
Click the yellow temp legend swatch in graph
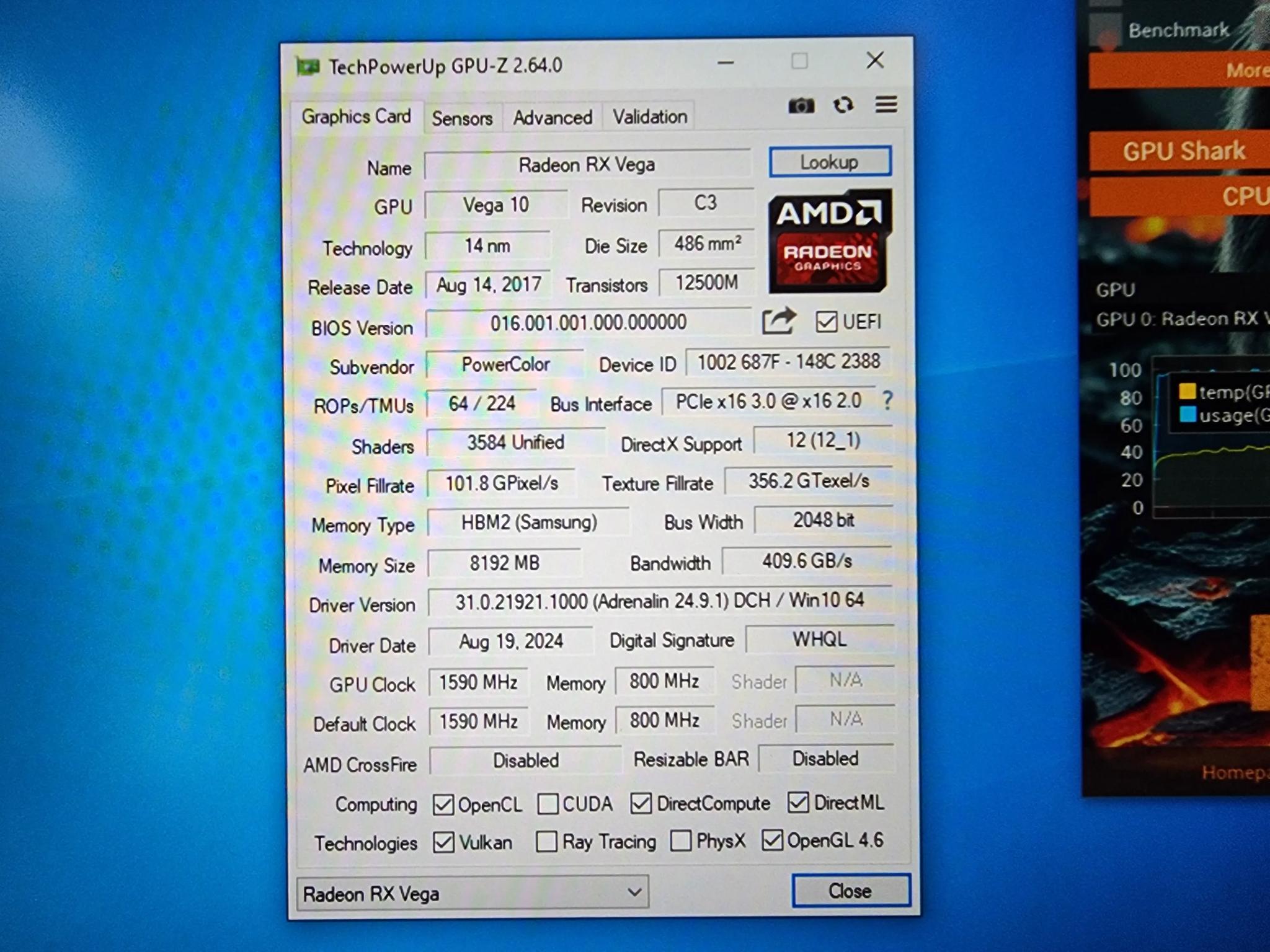(x=1188, y=391)
